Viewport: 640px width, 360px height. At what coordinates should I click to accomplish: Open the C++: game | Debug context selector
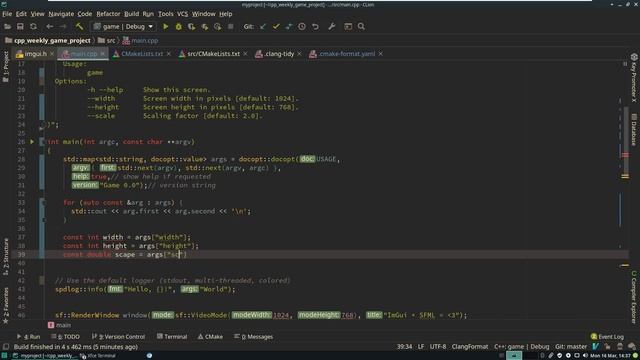(x=522, y=347)
